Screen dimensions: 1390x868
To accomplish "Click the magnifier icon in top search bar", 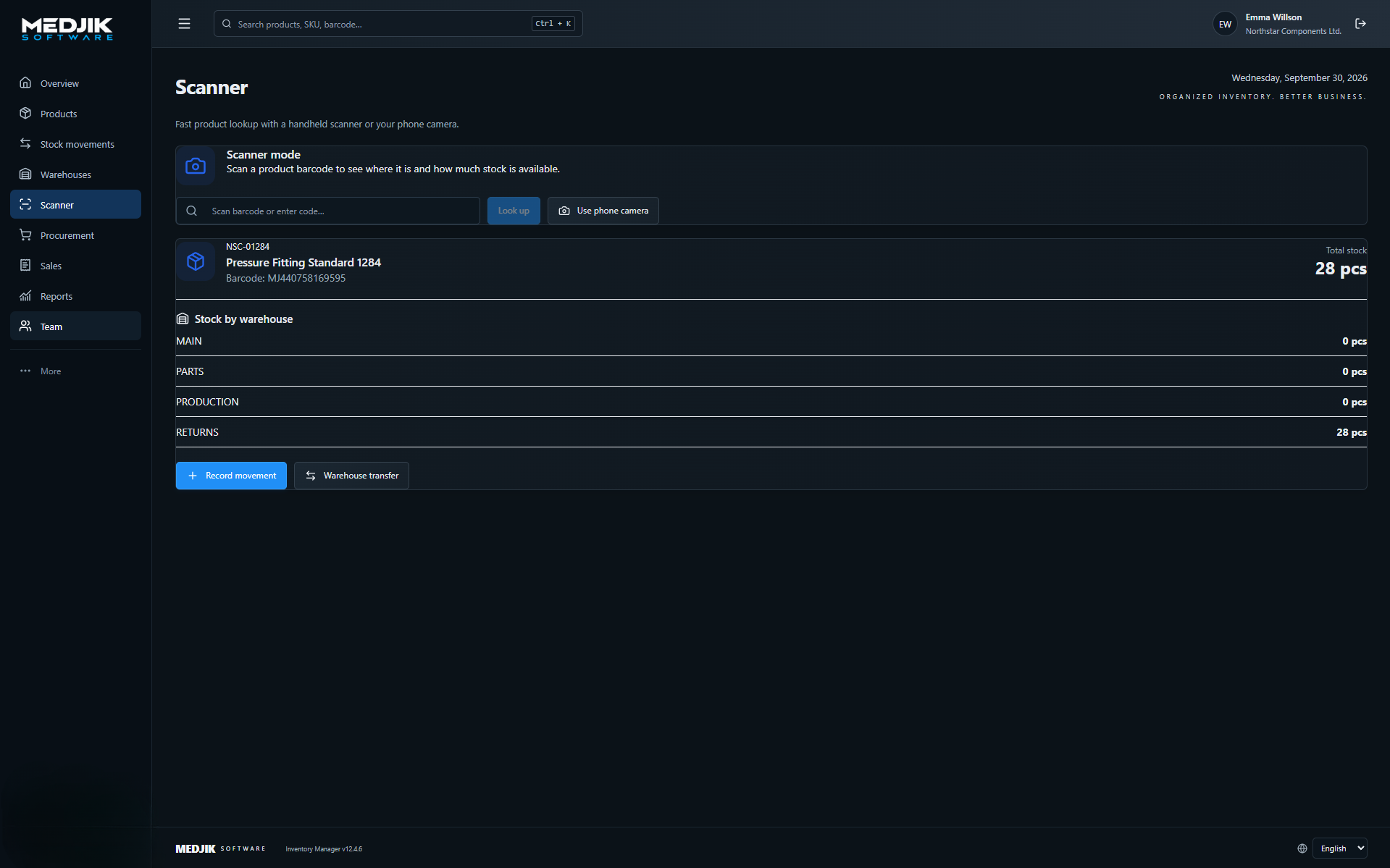I will click(x=227, y=24).
